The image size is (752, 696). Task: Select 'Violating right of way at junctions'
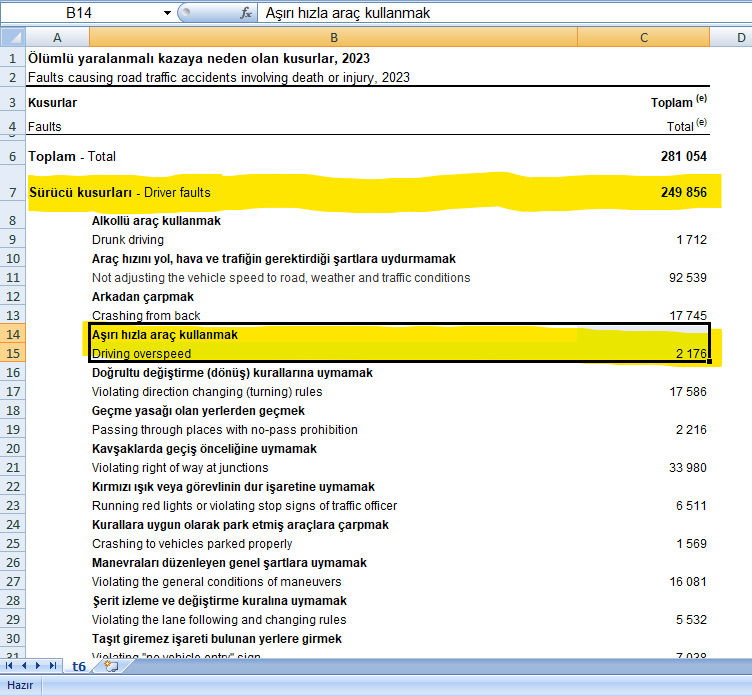click(180, 468)
